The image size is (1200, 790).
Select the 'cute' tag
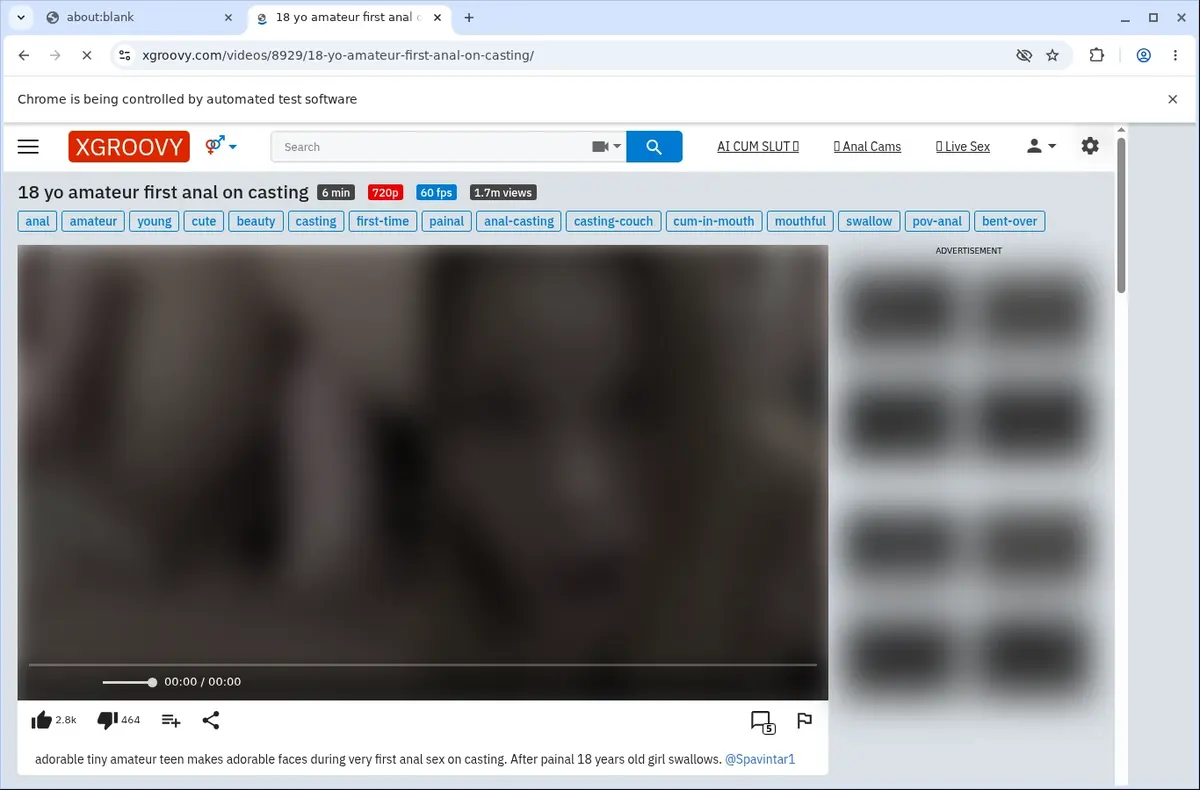click(x=204, y=221)
